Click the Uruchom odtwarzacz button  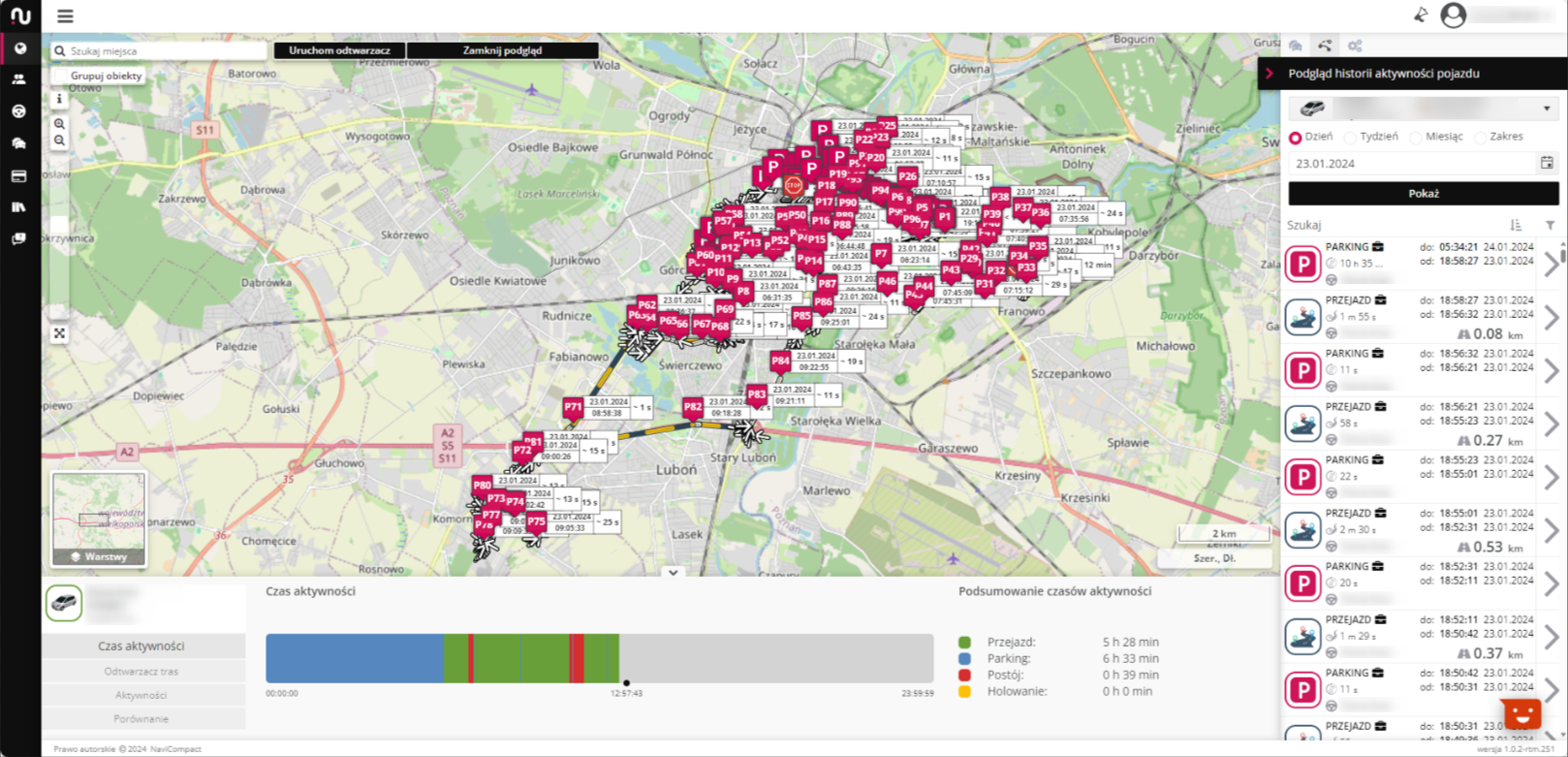coord(339,50)
